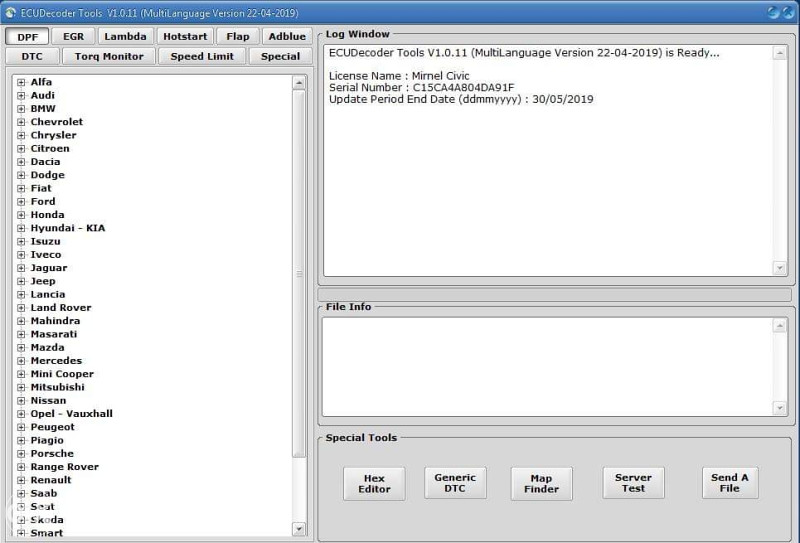Select Mahindra in the tree
Image resolution: width=800 pixels, height=543 pixels.
click(x=55, y=321)
